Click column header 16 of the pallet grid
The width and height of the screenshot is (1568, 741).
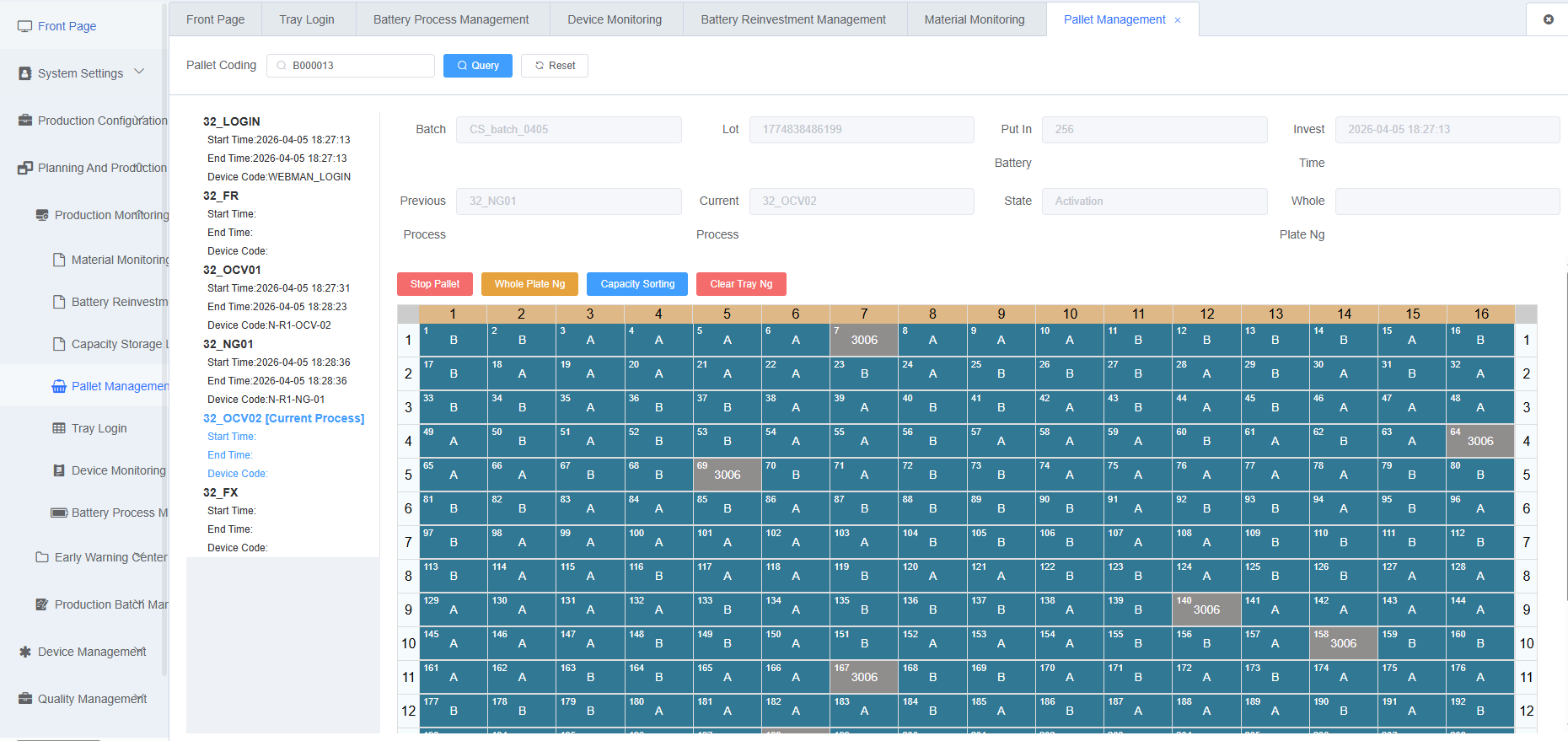1481,314
